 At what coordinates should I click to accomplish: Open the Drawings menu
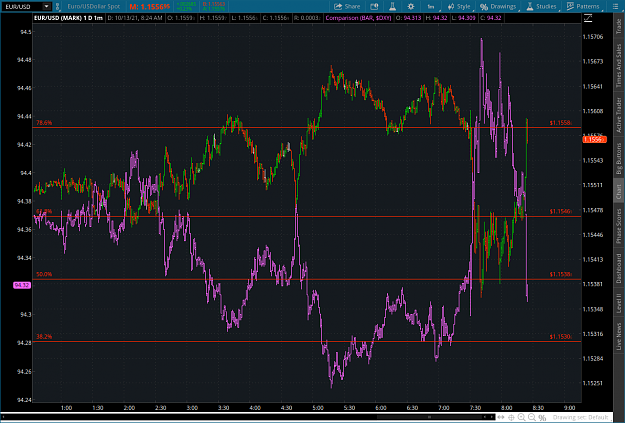(x=498, y=6)
